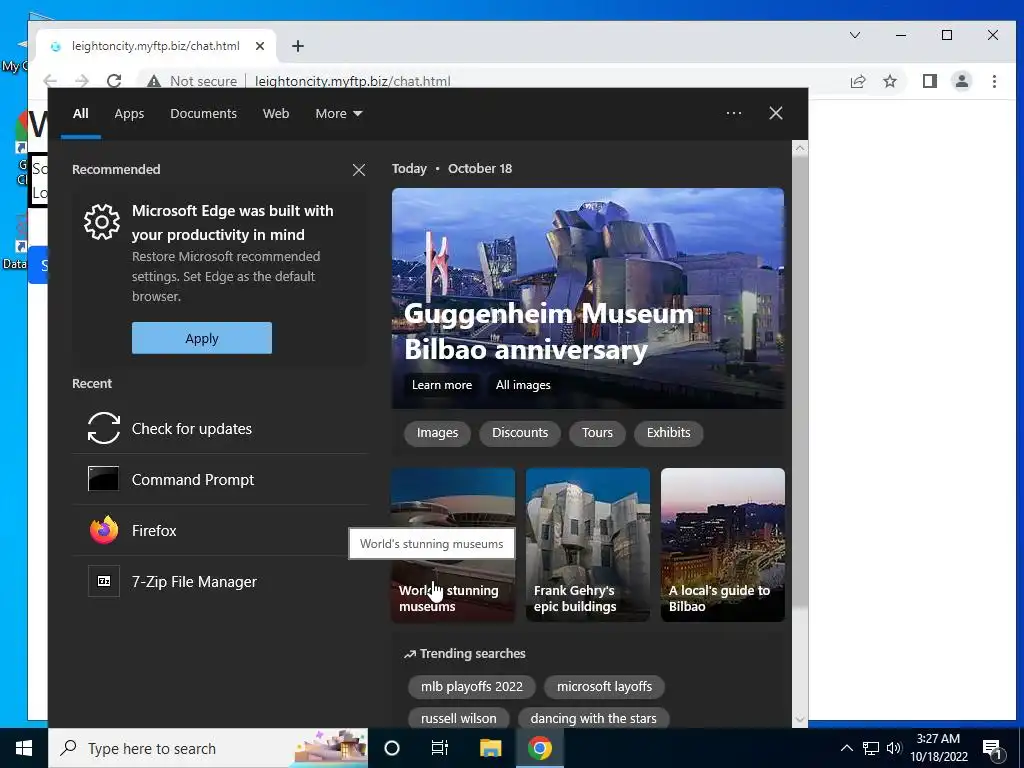1024x768 pixels.
Task: Open the notifications action center
Action: [x=992, y=748]
